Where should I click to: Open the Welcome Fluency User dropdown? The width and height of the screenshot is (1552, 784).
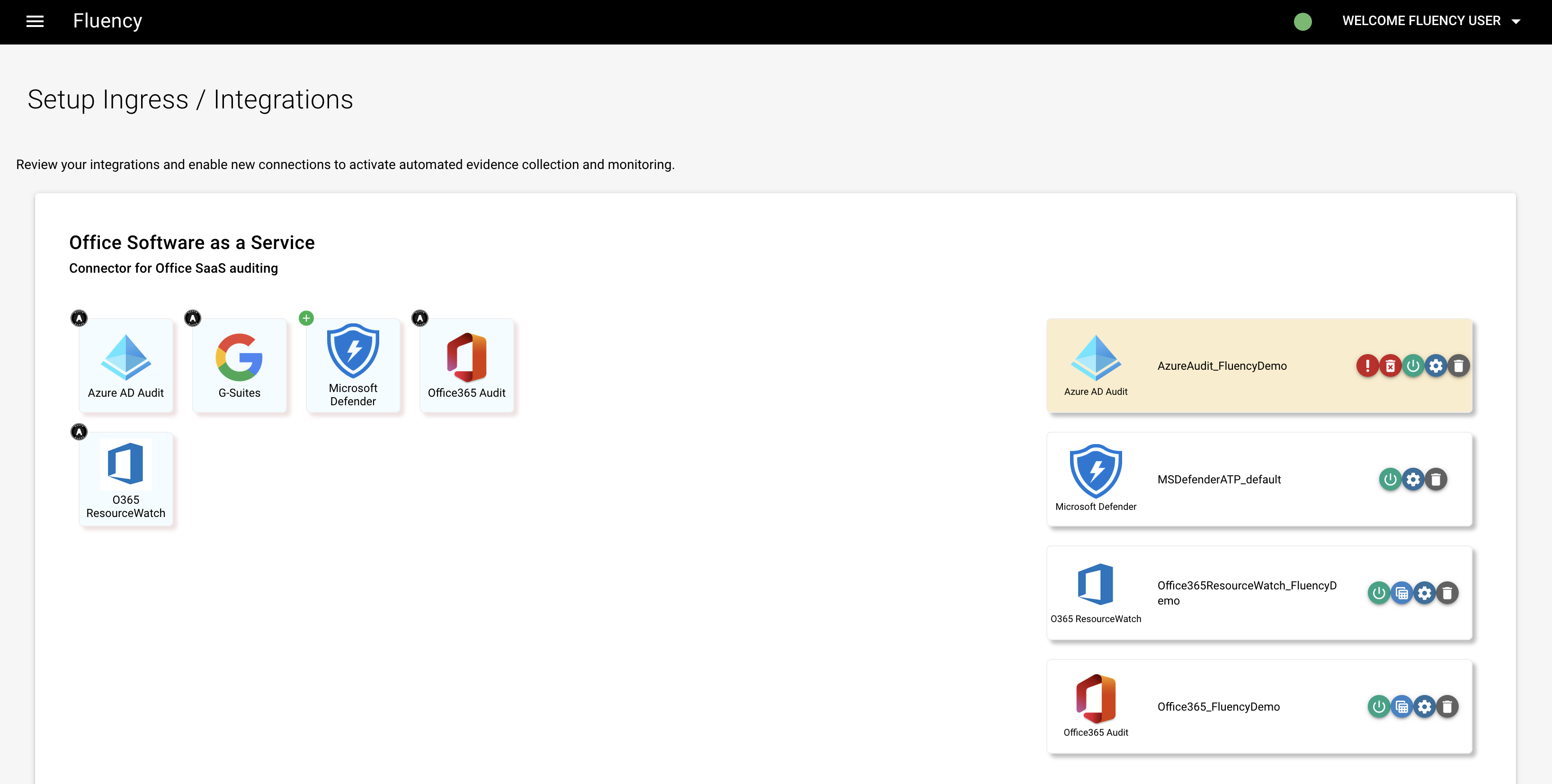[1431, 21]
